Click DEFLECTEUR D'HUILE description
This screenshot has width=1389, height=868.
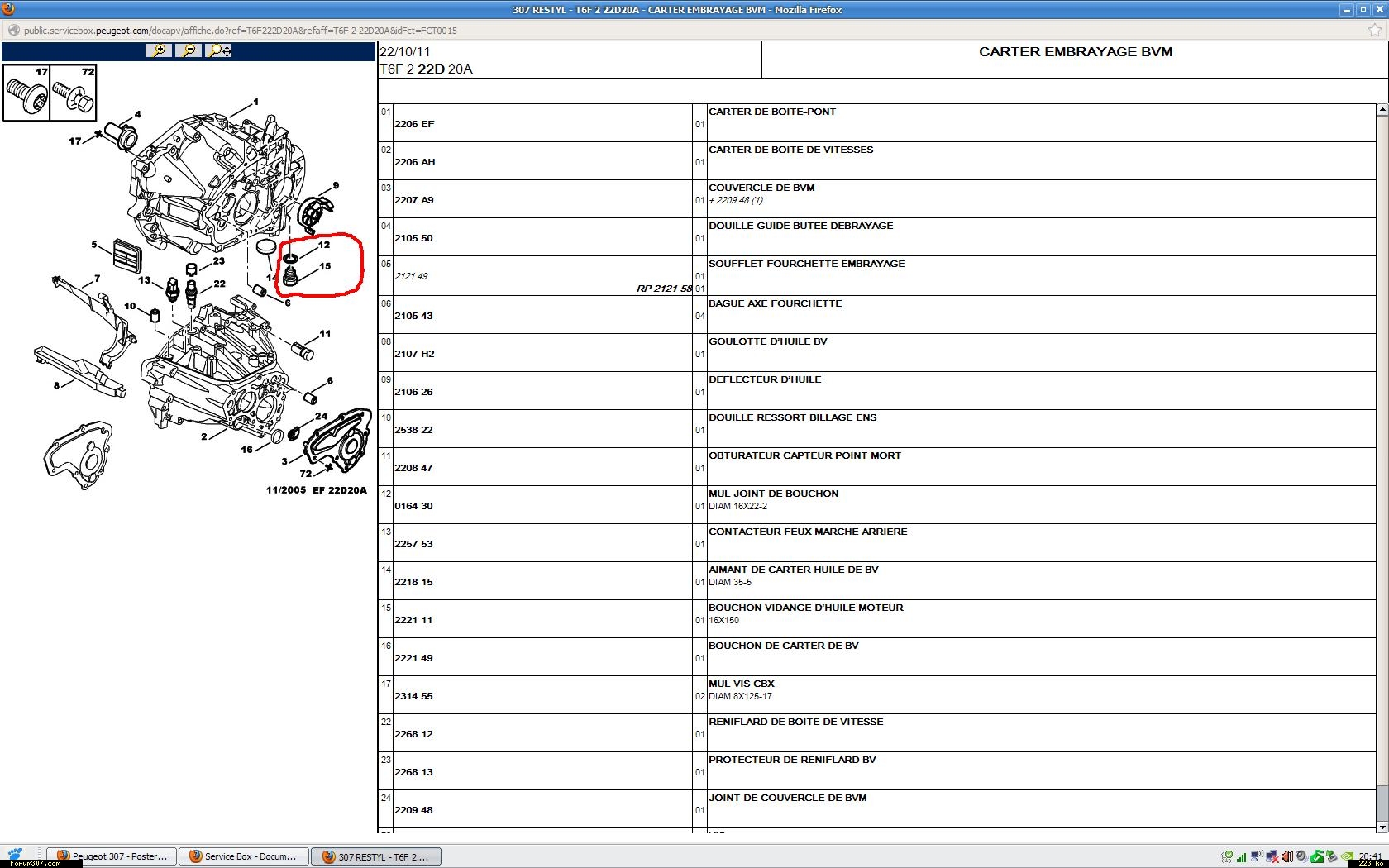coord(765,379)
